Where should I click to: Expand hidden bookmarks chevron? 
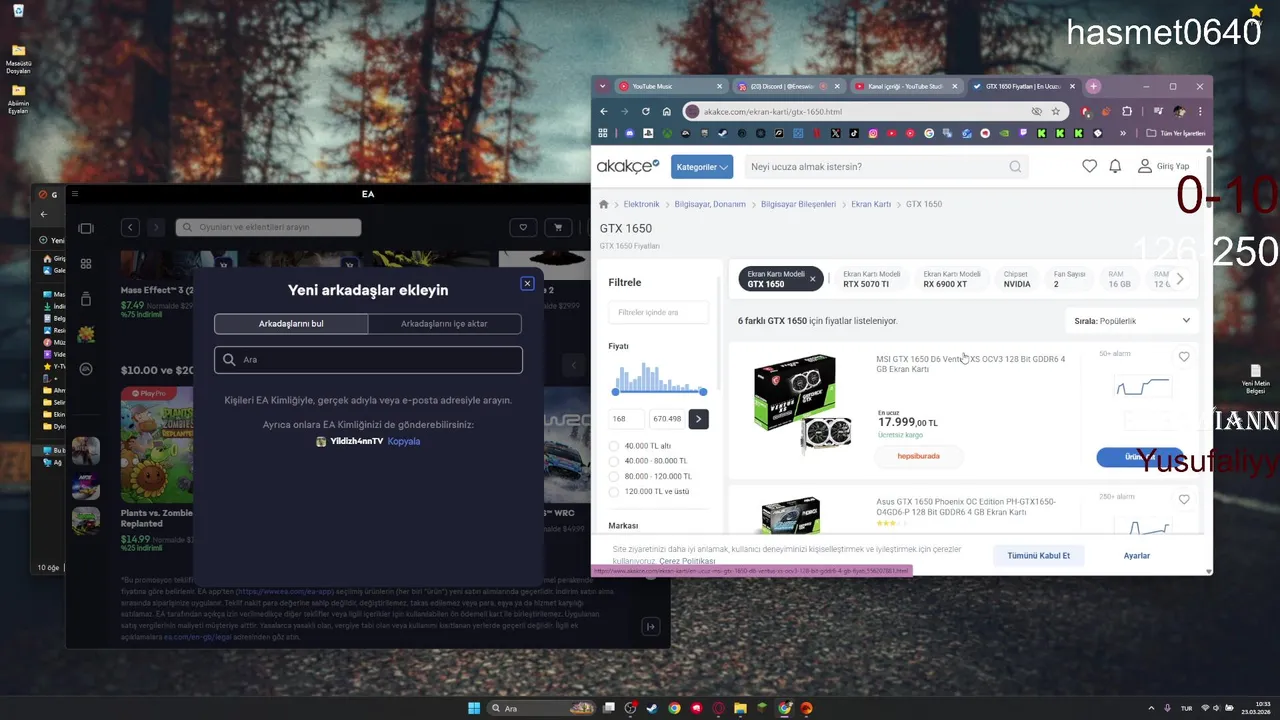[x=1124, y=133]
